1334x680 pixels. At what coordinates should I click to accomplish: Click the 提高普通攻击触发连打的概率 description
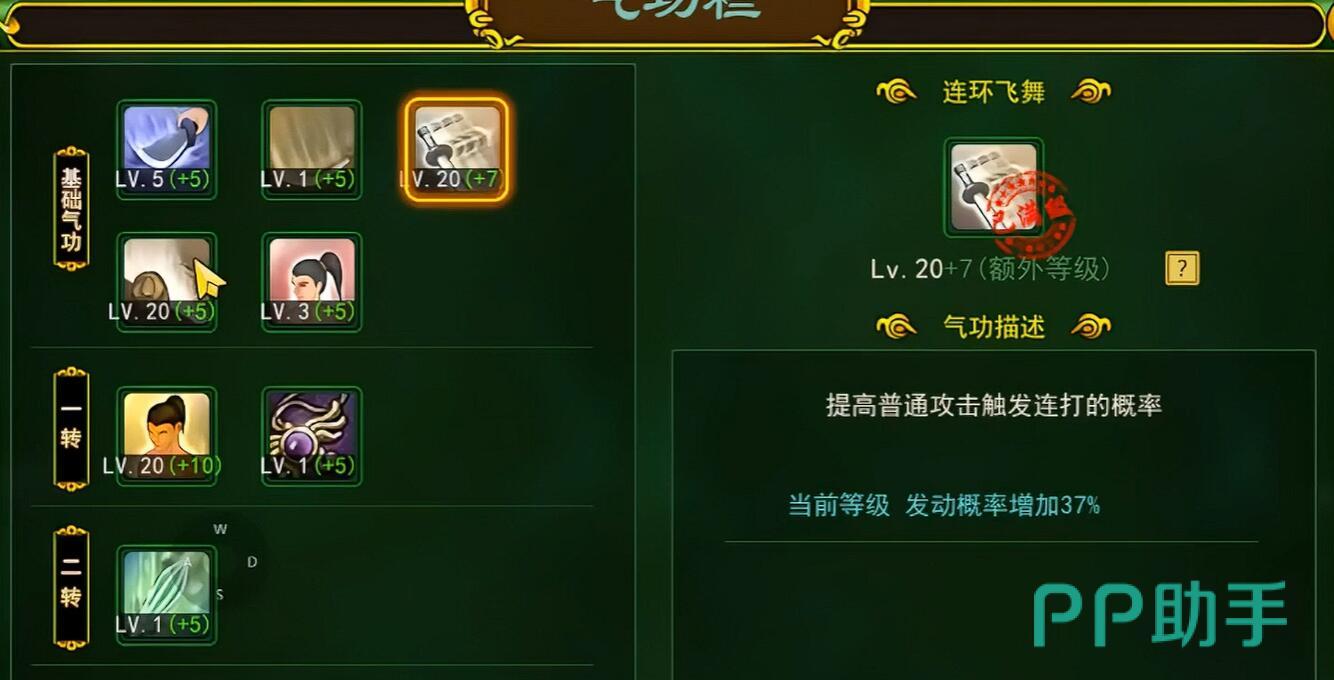click(x=994, y=405)
